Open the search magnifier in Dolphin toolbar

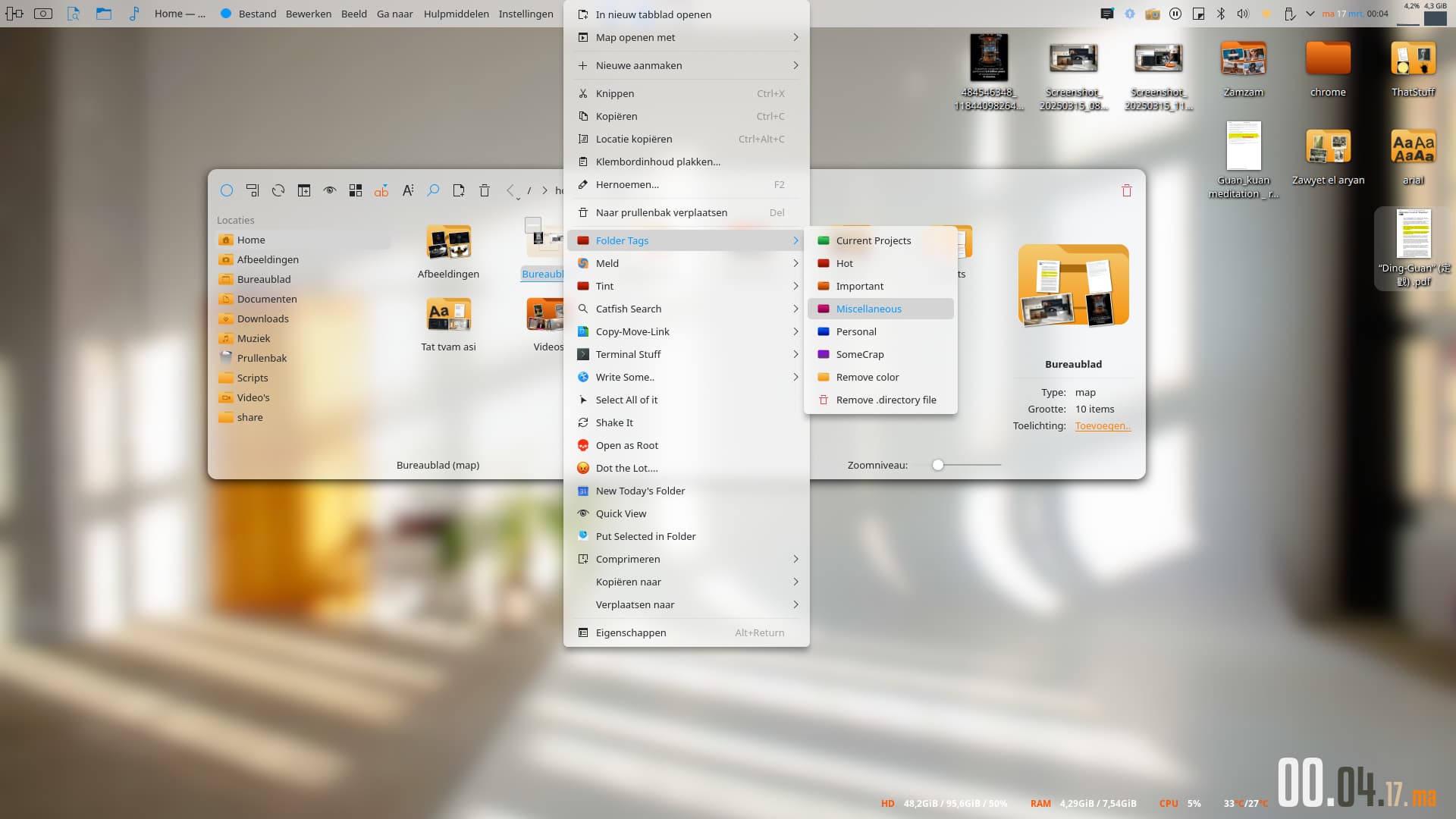pos(433,191)
